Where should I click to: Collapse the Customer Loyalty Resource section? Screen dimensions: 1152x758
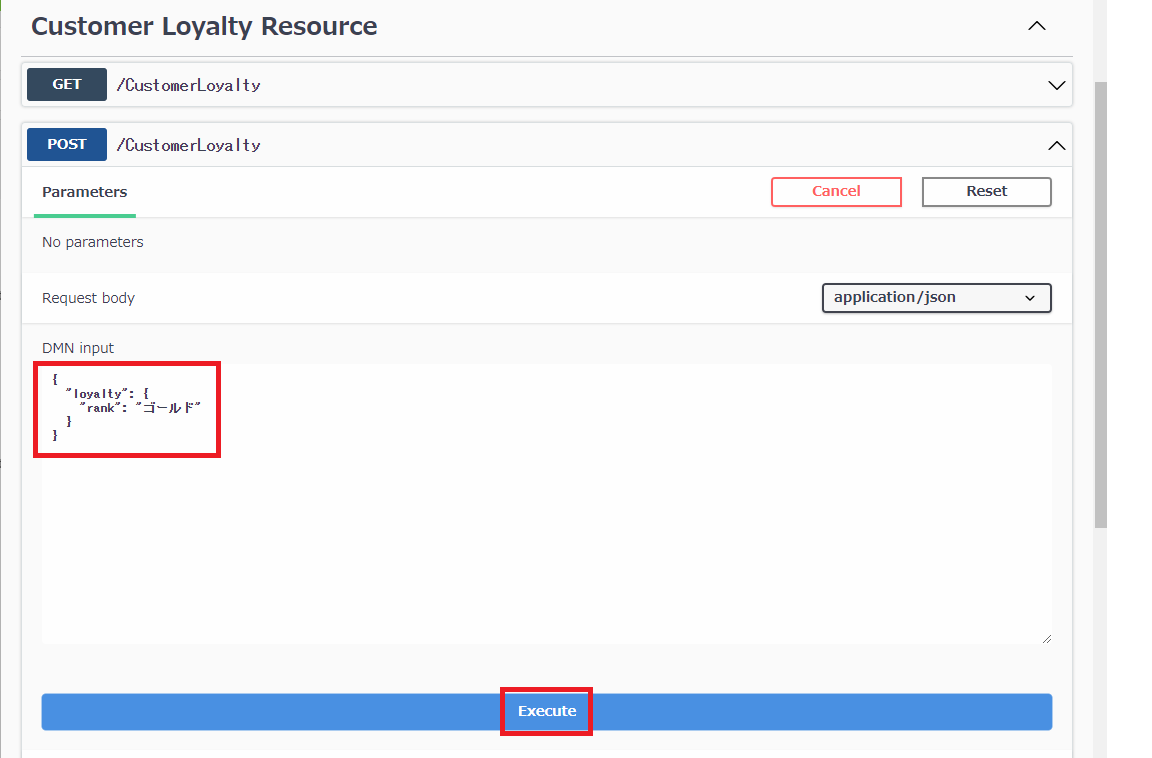tap(1037, 26)
